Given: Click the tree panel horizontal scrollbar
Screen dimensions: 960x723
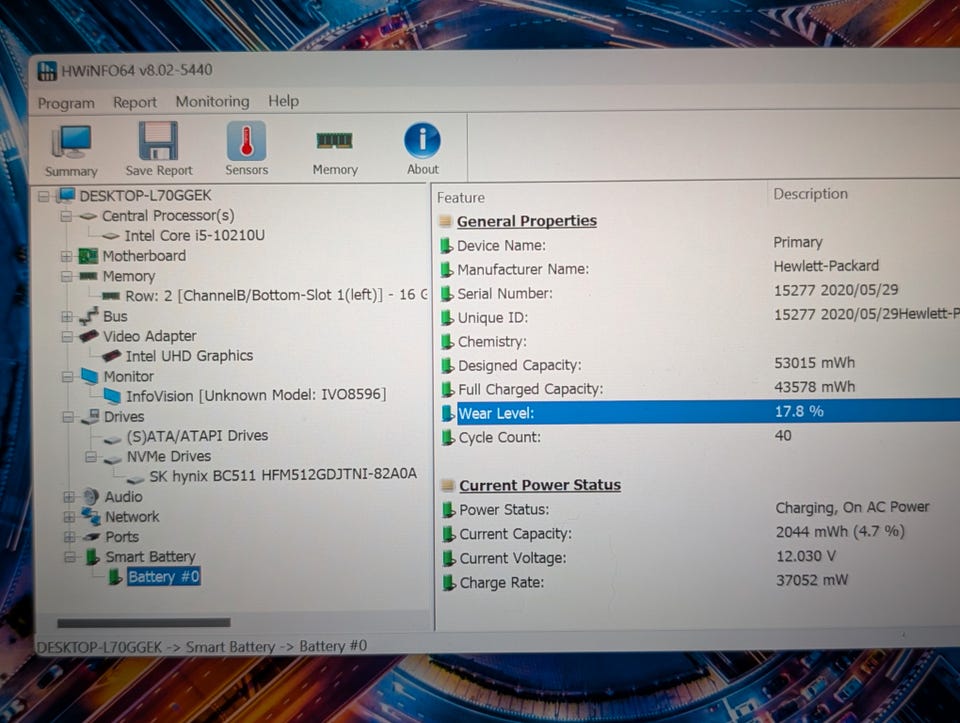Looking at the screenshot, I should (x=144, y=623).
